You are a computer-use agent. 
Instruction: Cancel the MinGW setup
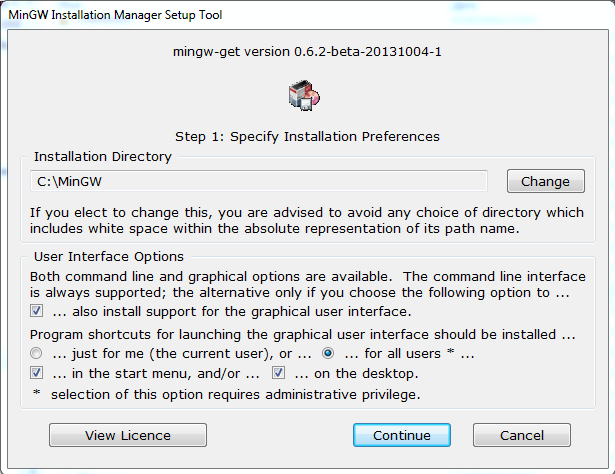tap(521, 435)
